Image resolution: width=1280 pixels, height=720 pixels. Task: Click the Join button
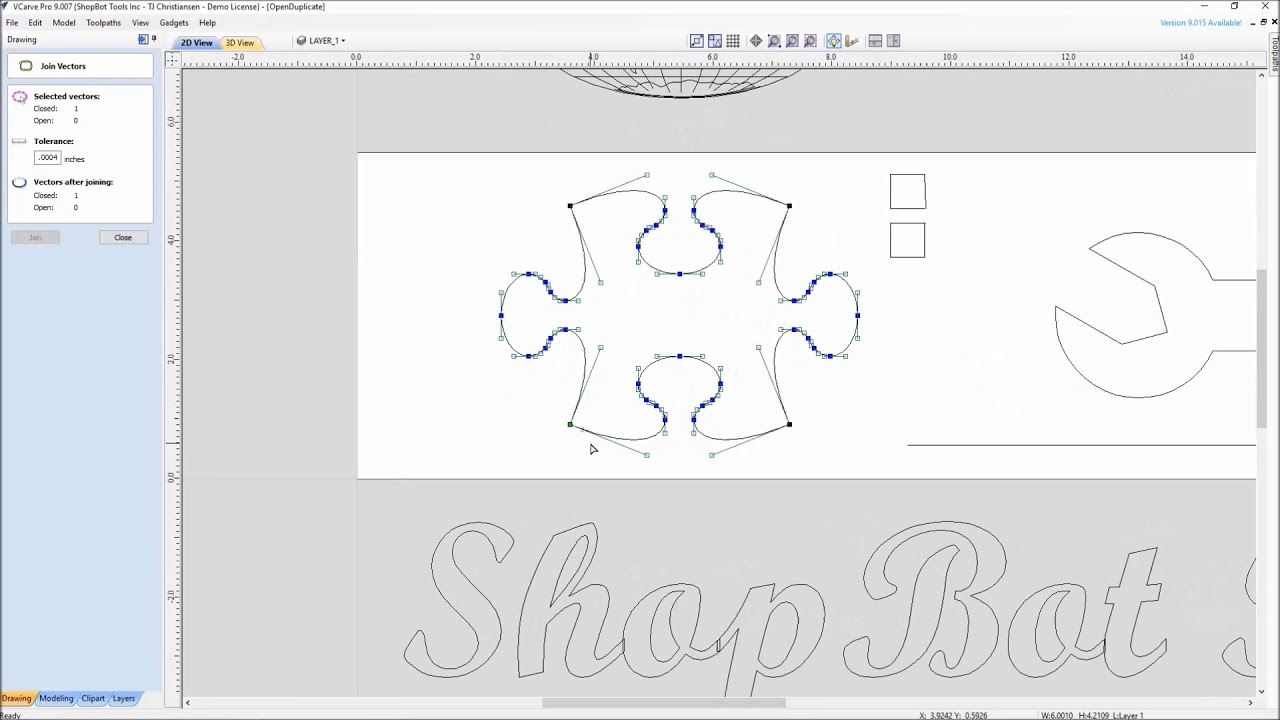click(35, 237)
